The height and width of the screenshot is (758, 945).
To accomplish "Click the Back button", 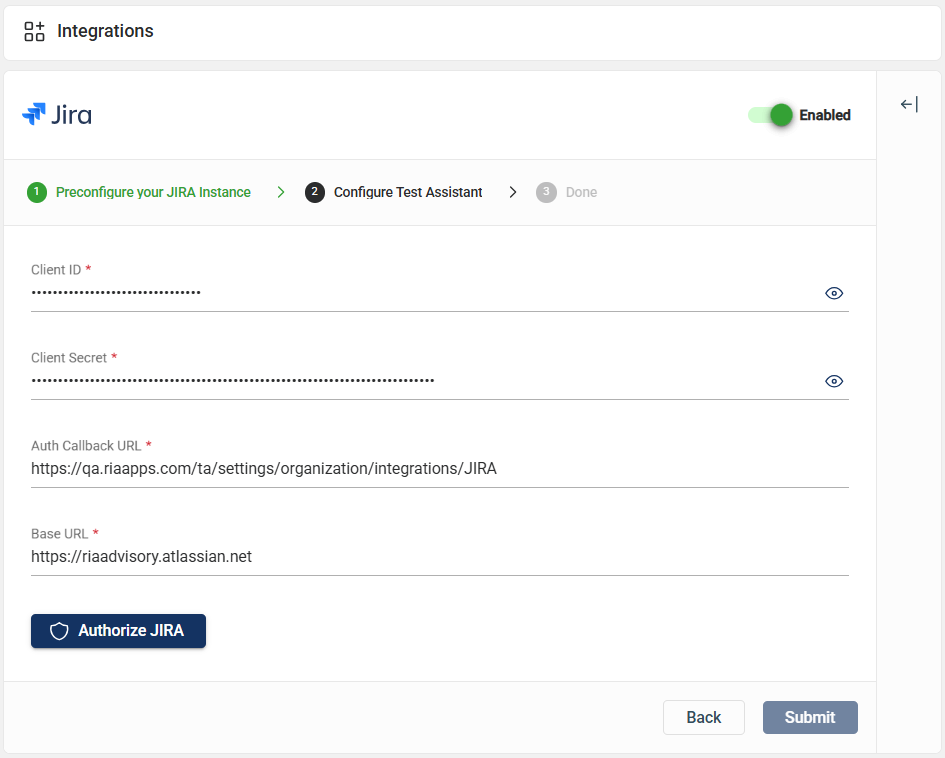I will 704,717.
